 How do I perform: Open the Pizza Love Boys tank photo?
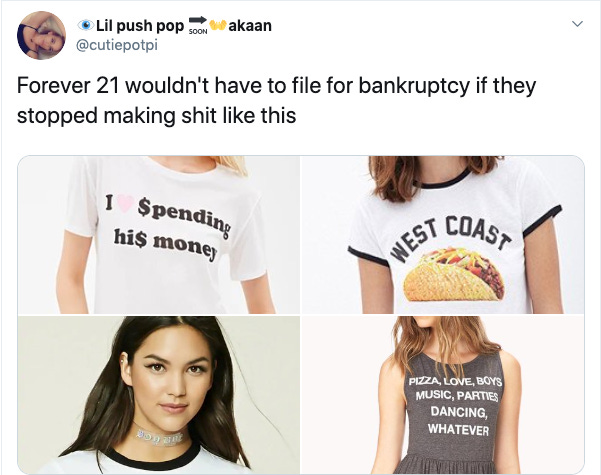click(x=443, y=395)
